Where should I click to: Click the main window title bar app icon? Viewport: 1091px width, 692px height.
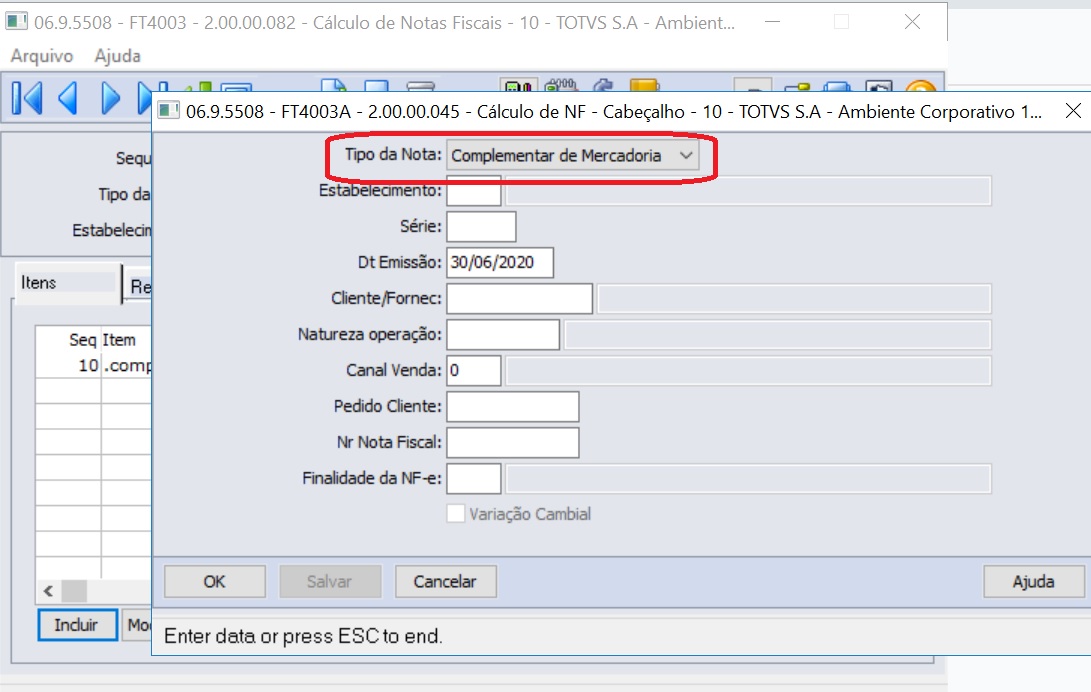(17, 22)
